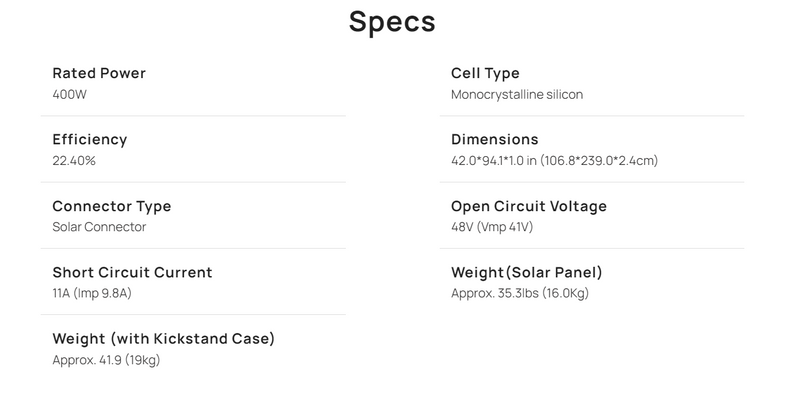The width and height of the screenshot is (800, 393).
Task: Click the 48V (Vmp 41V) value
Action: coord(492,227)
